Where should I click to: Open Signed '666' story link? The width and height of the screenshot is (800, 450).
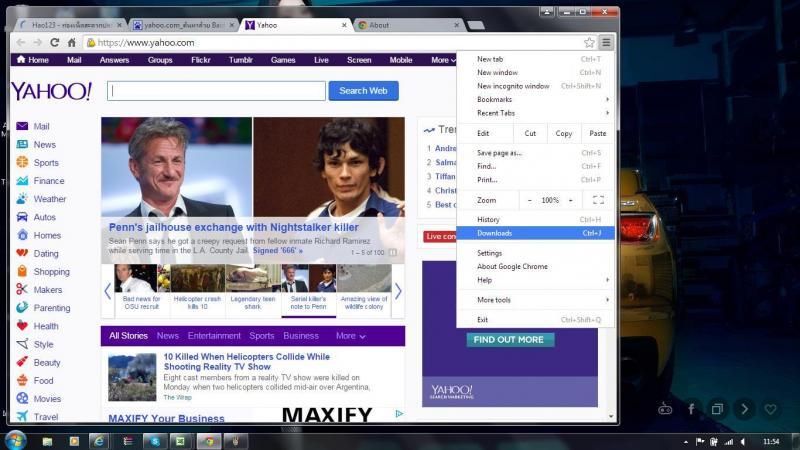(x=278, y=251)
